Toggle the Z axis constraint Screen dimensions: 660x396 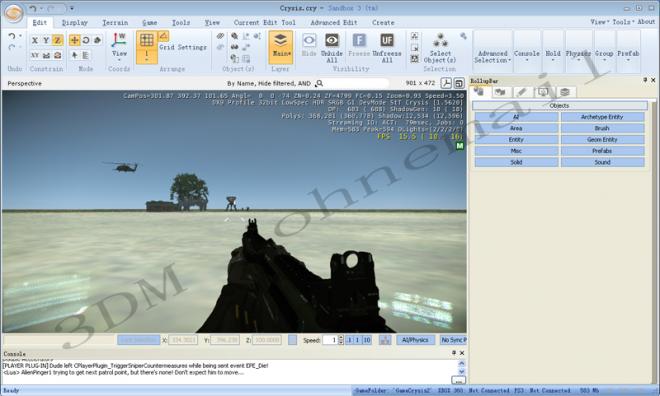coord(58,40)
